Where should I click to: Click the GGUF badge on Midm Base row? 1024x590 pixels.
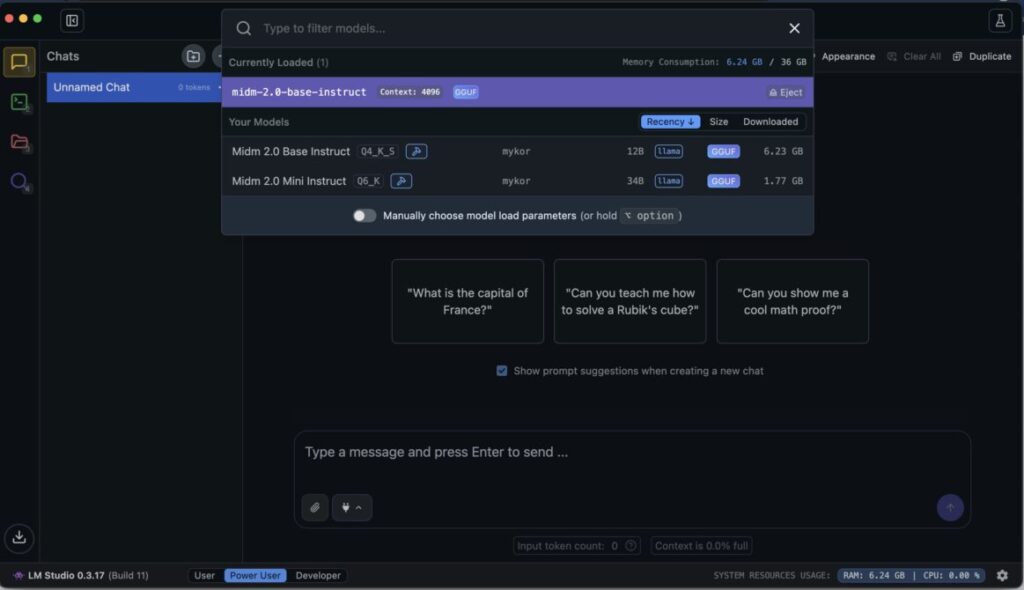click(723, 151)
